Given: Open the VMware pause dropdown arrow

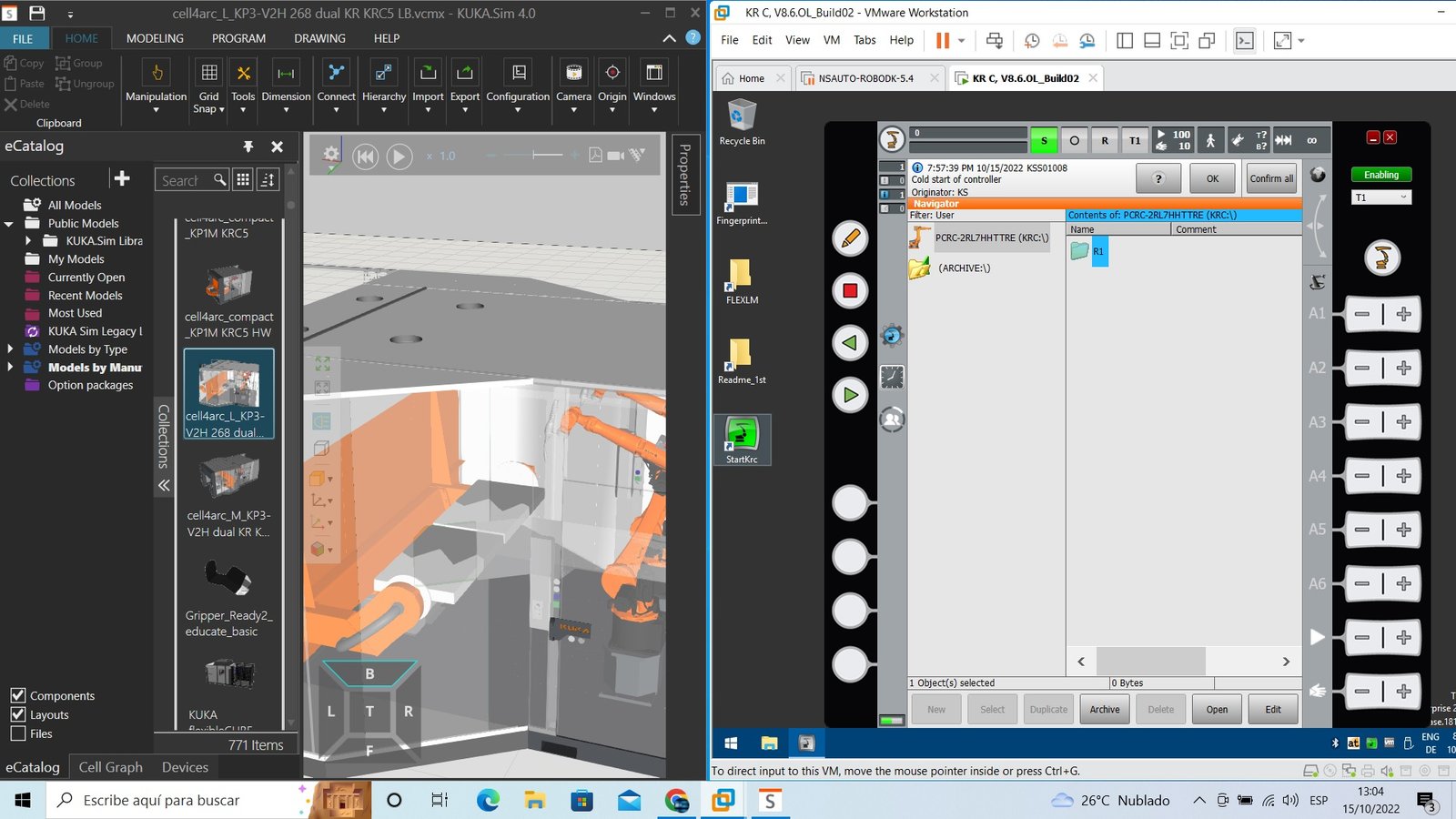Looking at the screenshot, I should pyautogui.click(x=961, y=40).
